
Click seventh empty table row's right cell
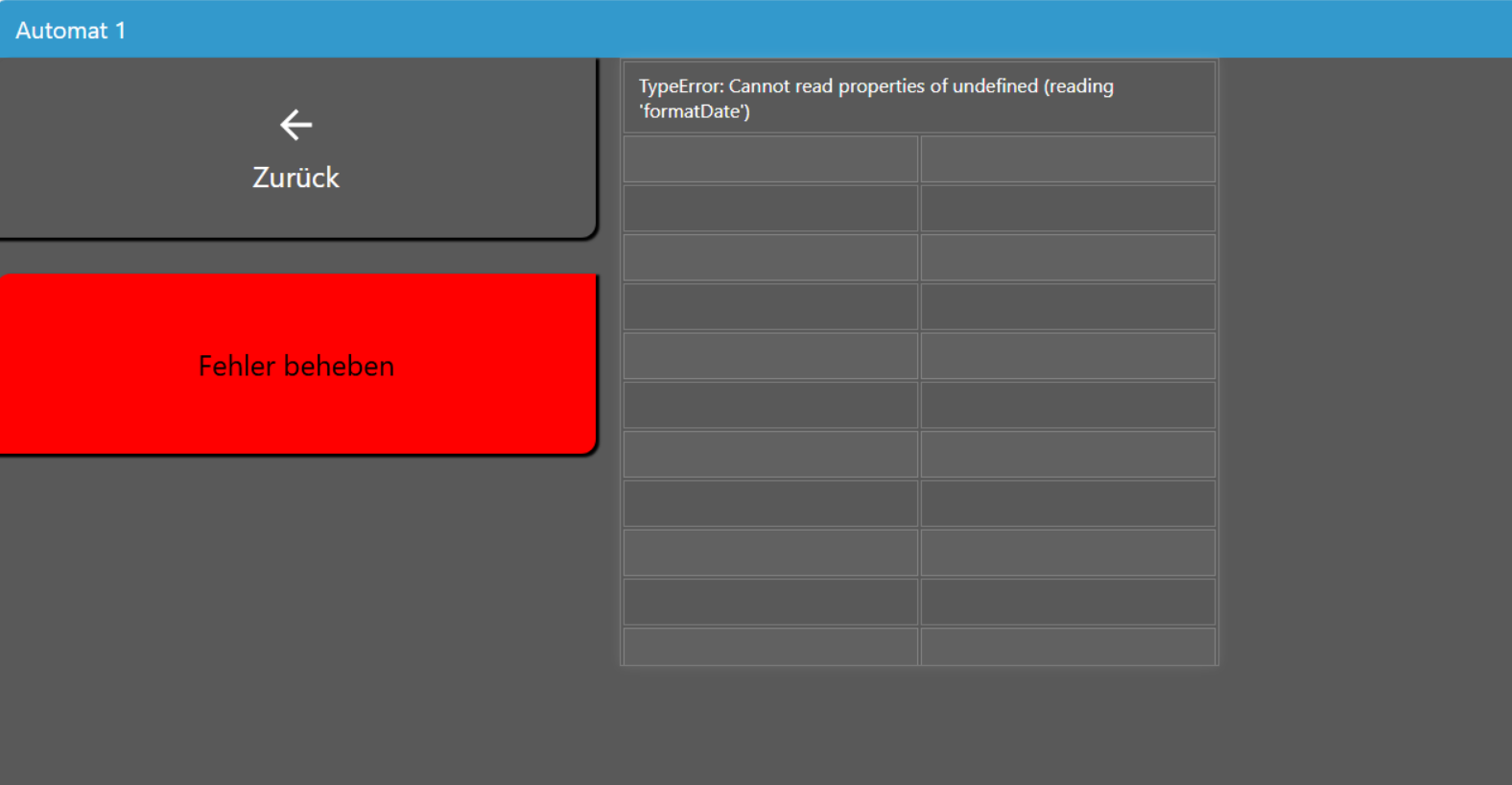point(1067,454)
